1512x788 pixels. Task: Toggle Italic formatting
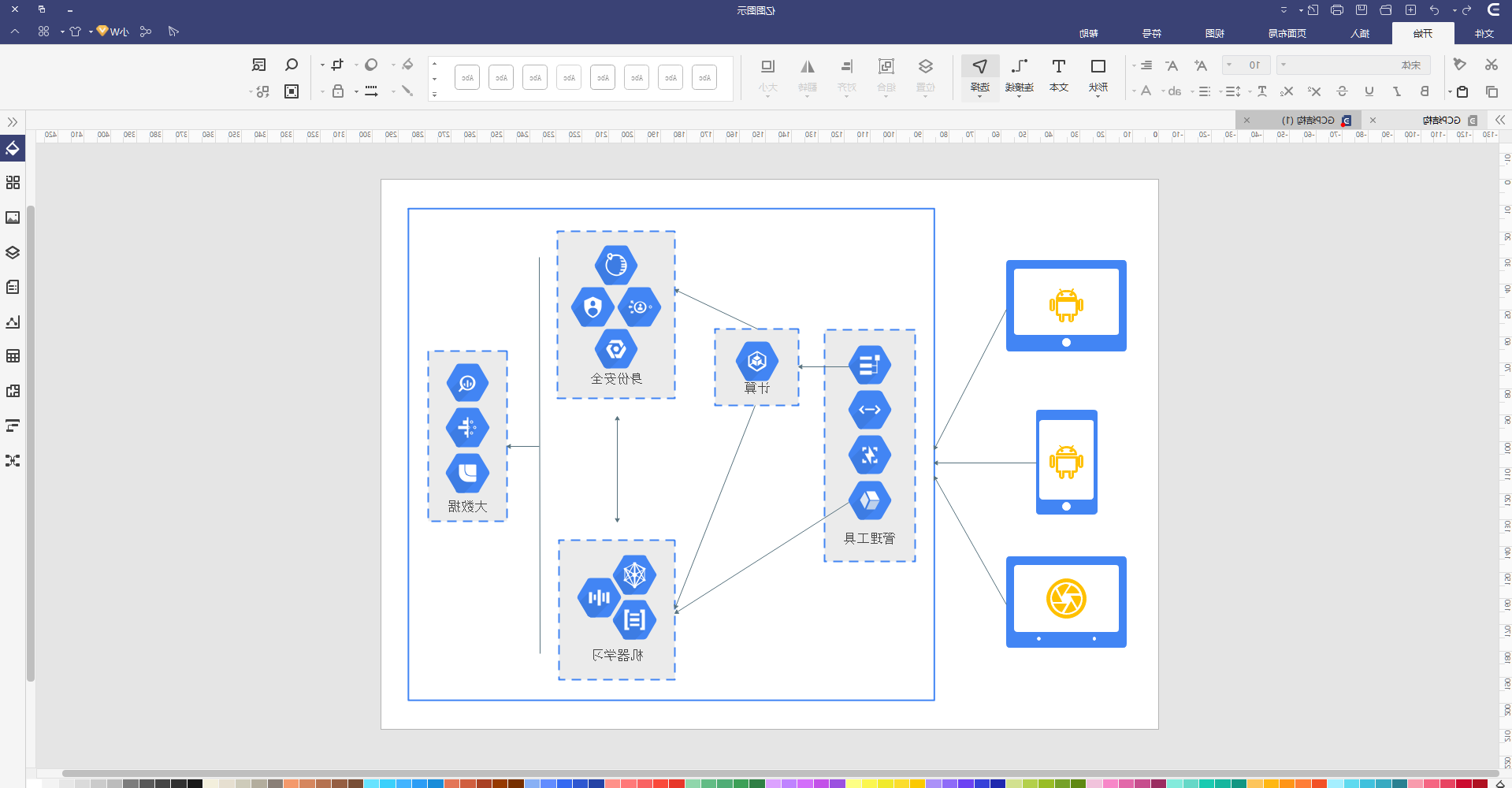click(1397, 91)
